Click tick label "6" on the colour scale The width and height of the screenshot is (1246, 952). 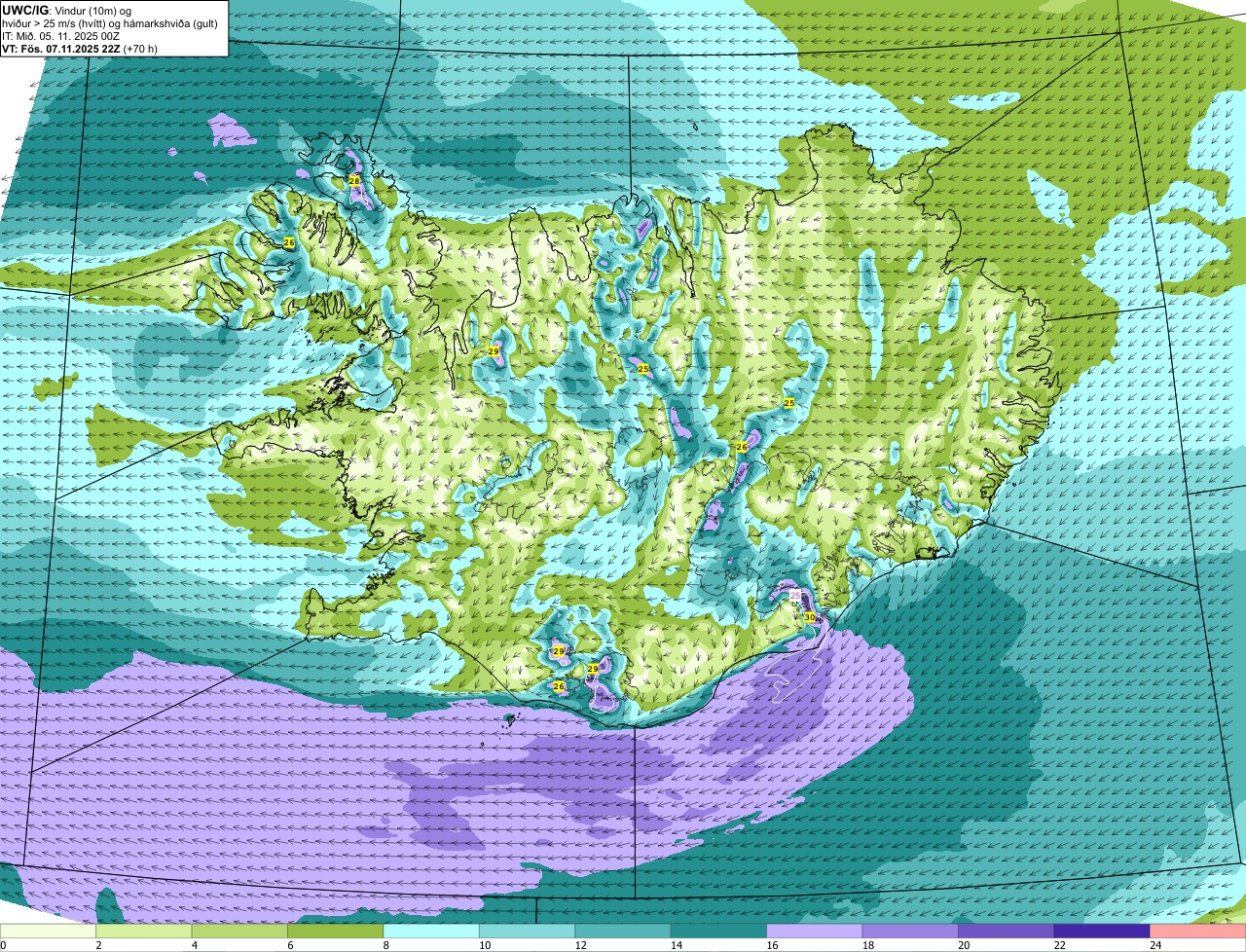click(289, 944)
